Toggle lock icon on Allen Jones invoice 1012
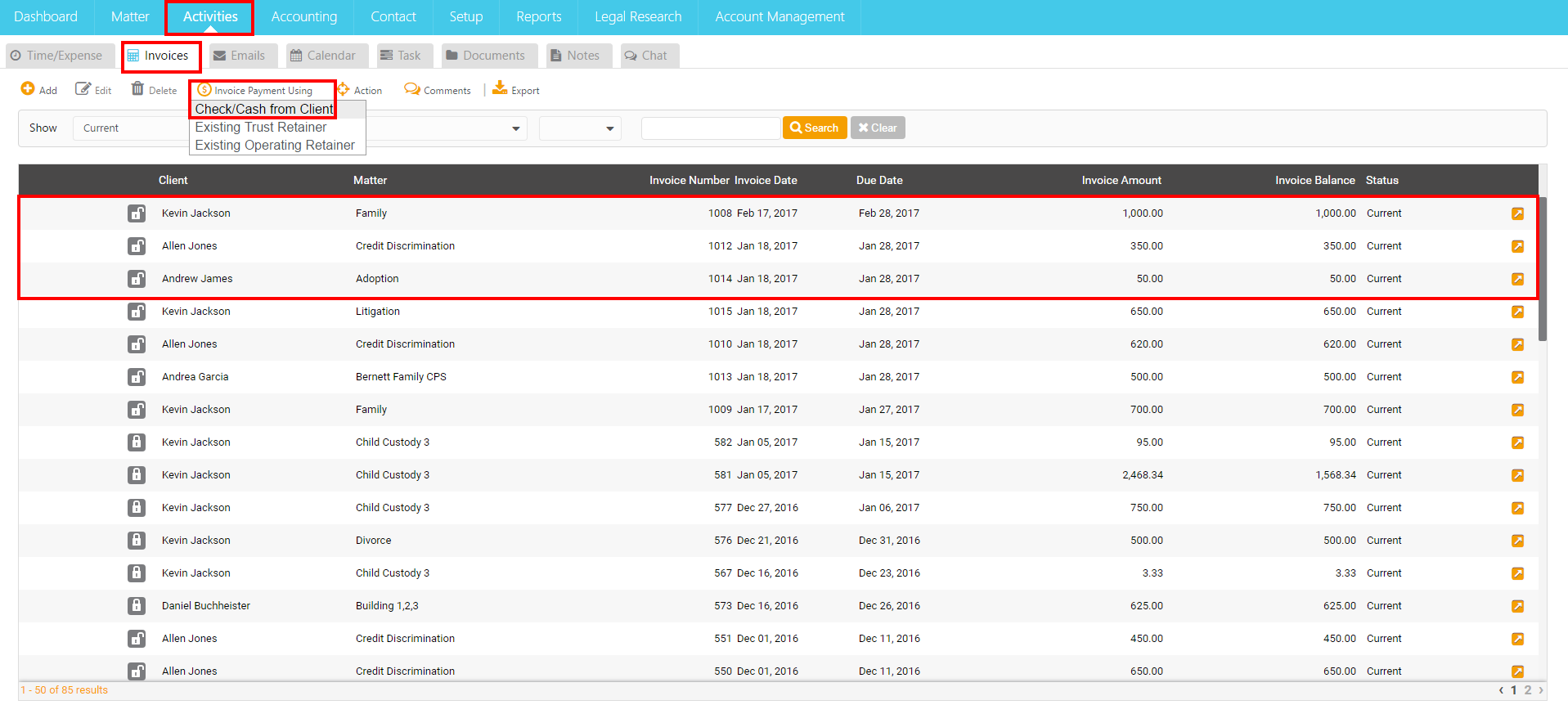 click(137, 246)
